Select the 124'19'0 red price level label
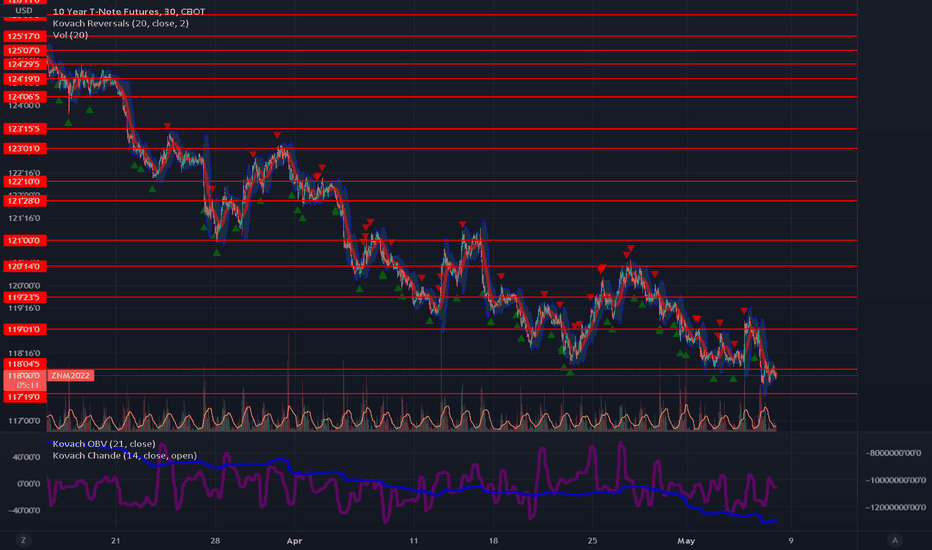932x550 pixels. (24, 79)
